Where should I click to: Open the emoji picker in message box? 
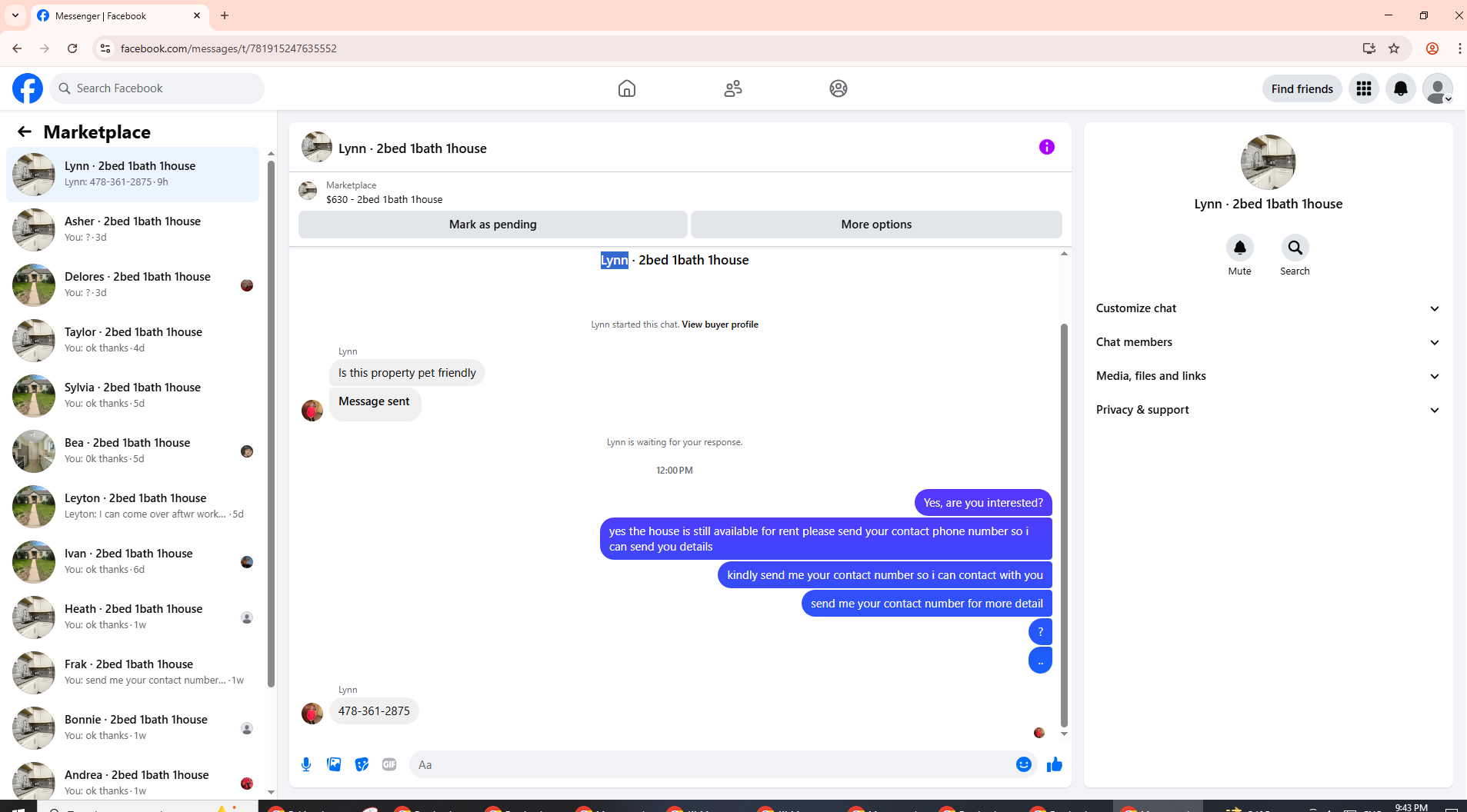1024,764
